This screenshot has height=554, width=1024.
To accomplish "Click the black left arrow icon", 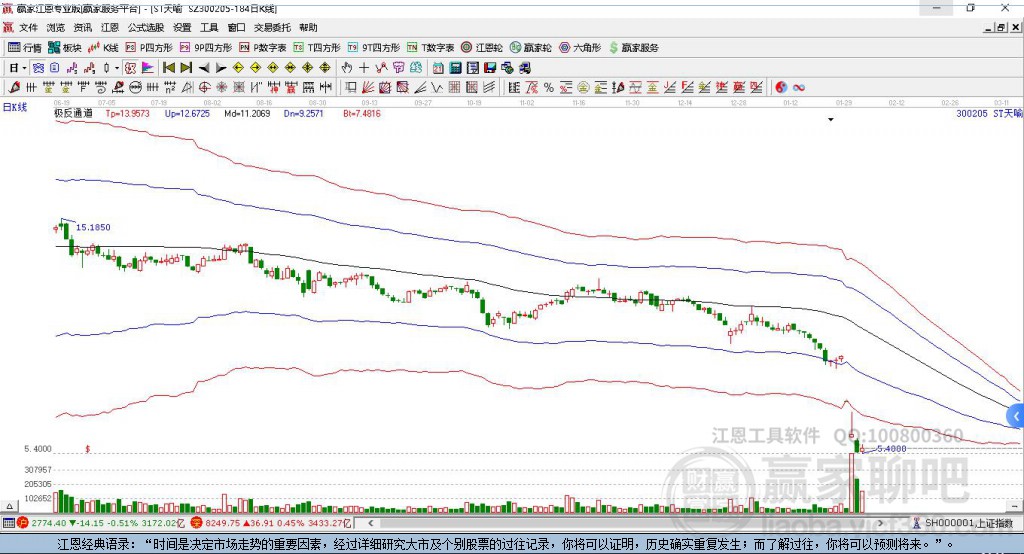I will pos(204,68).
